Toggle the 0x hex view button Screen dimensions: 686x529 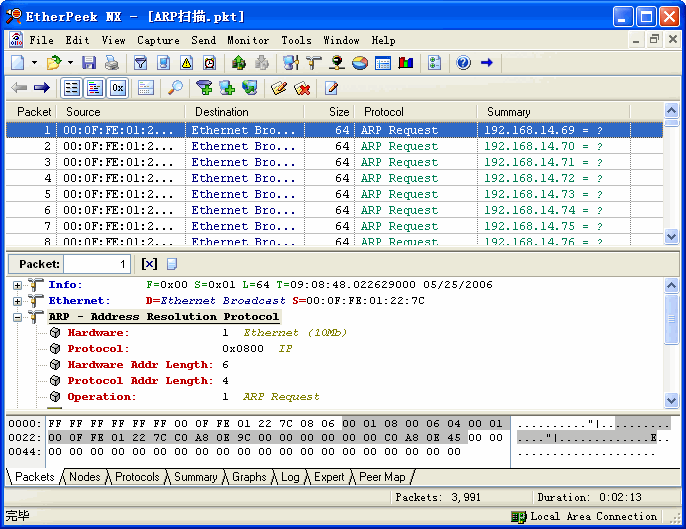tap(118, 88)
